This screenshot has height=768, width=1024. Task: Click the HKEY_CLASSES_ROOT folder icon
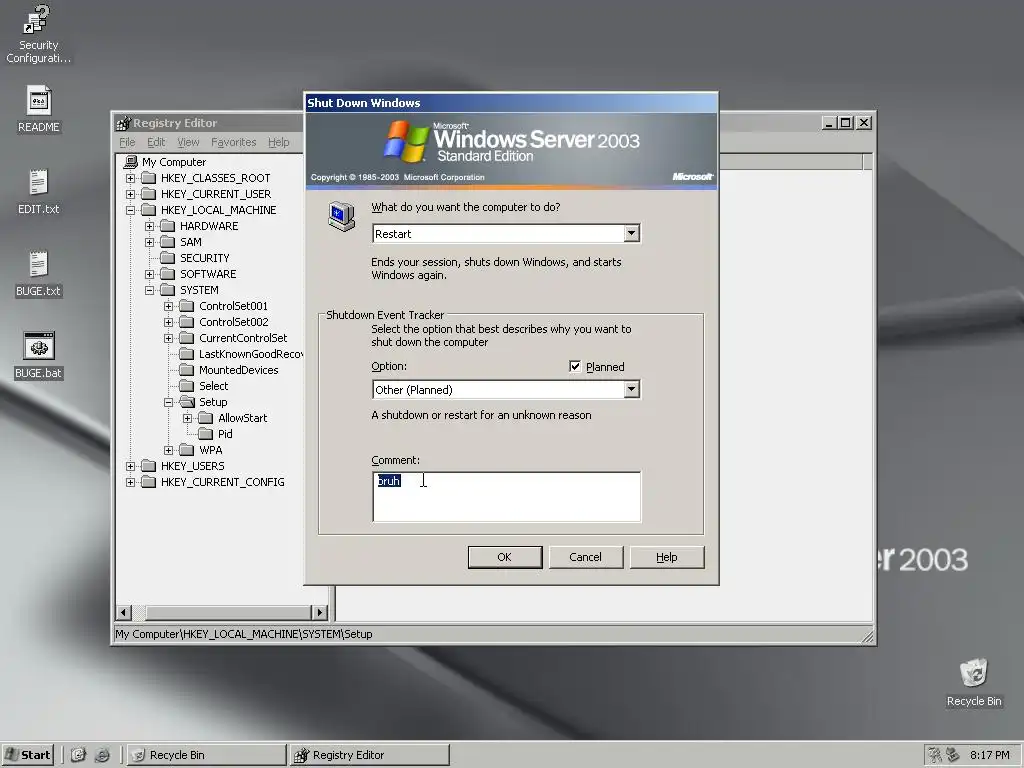click(x=149, y=178)
